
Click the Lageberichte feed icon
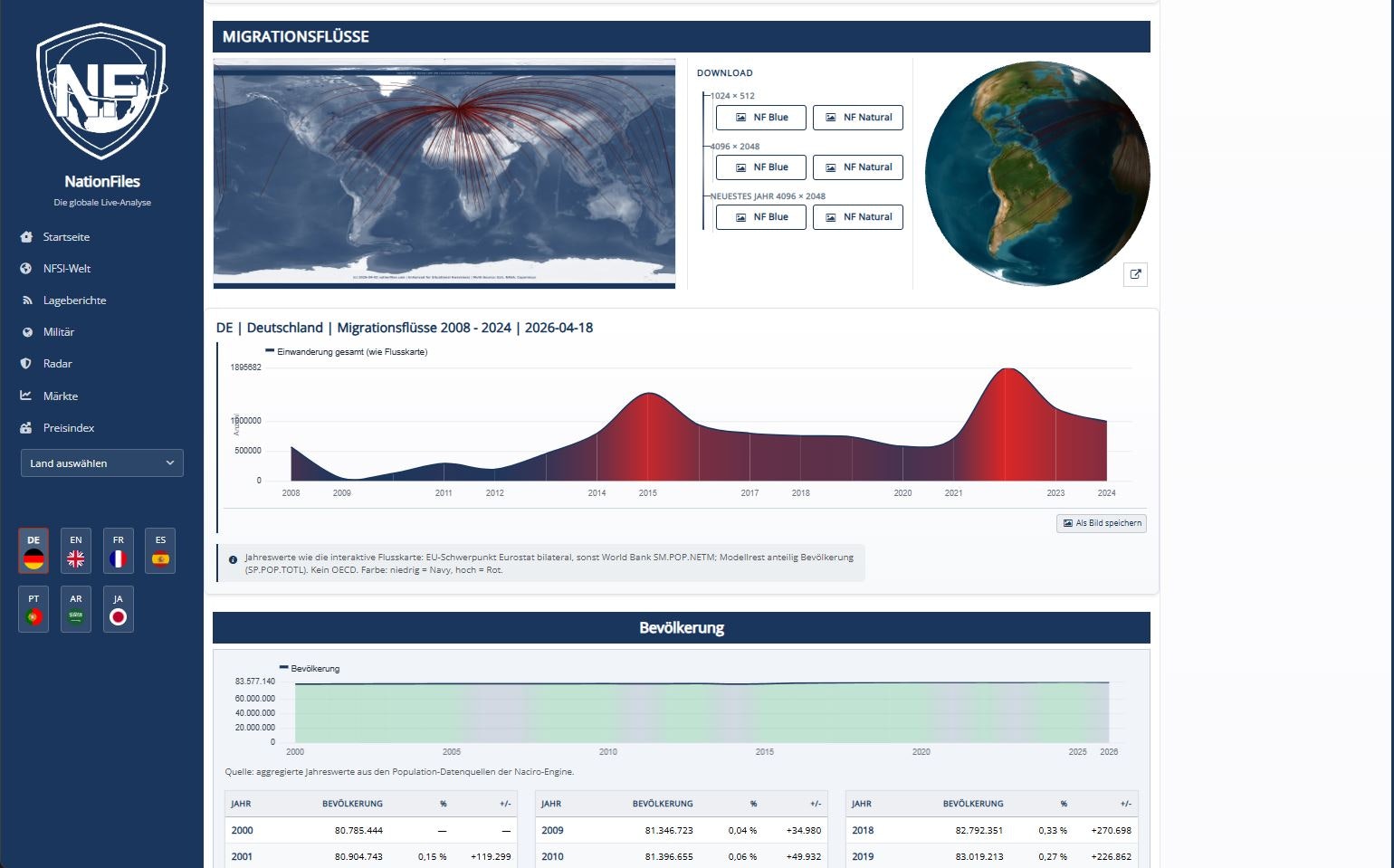pos(26,300)
